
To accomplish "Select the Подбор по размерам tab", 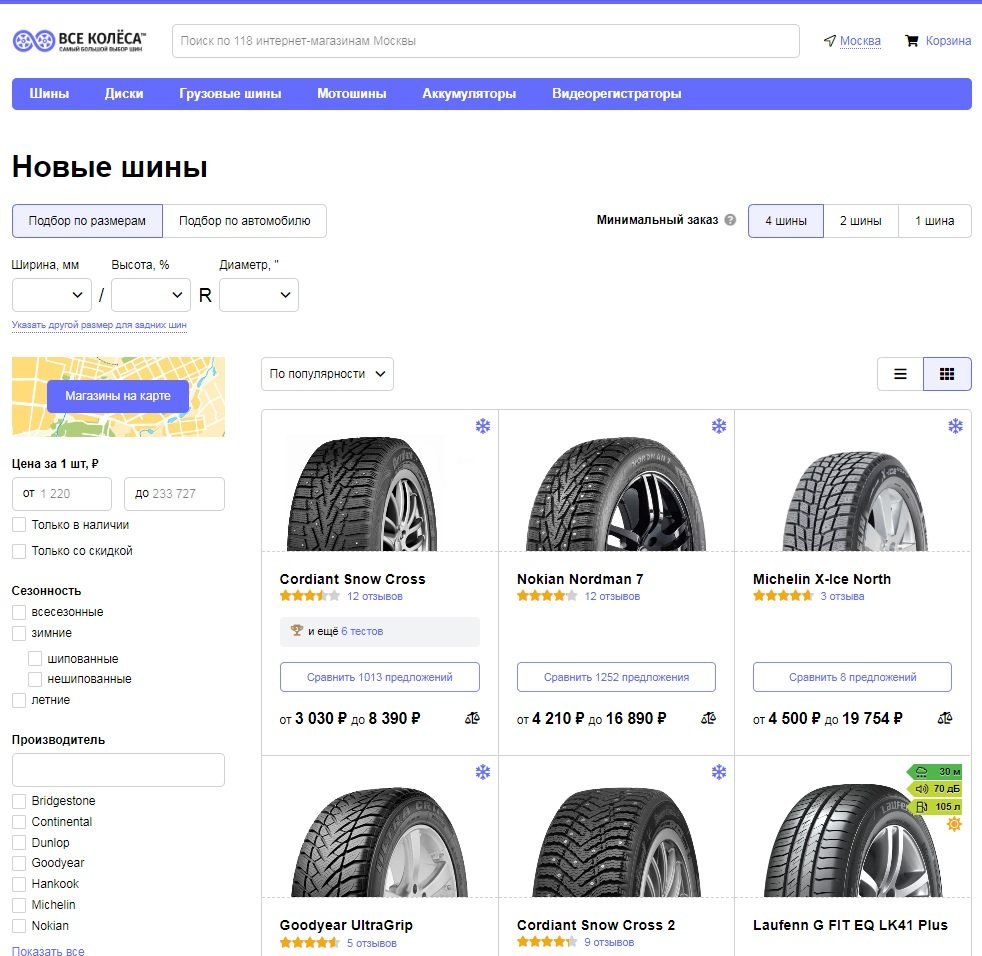I will [x=87, y=221].
